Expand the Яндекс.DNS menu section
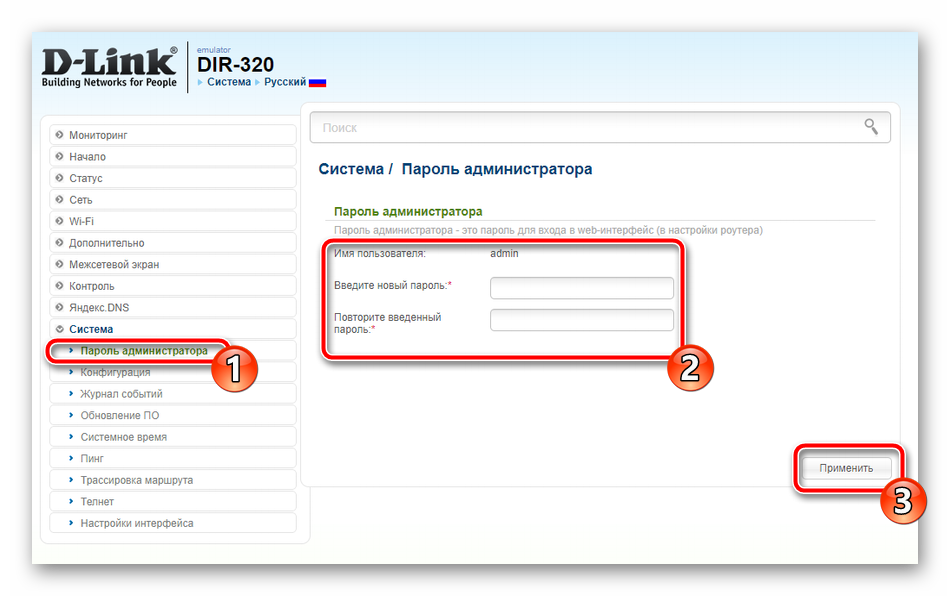The image size is (950, 596). click(173, 308)
